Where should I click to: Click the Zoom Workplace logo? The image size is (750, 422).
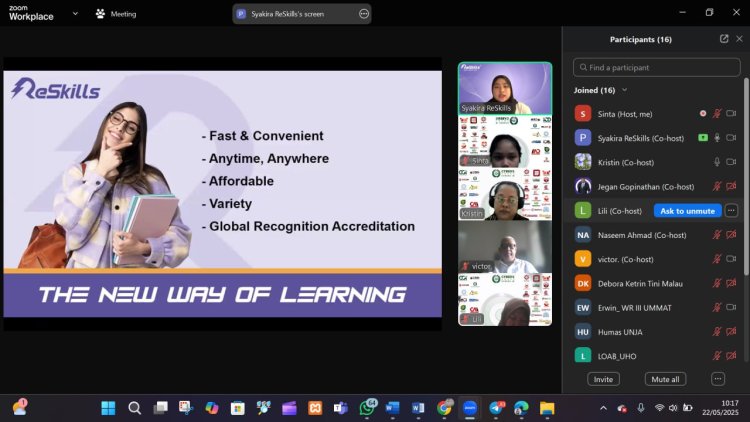31,13
